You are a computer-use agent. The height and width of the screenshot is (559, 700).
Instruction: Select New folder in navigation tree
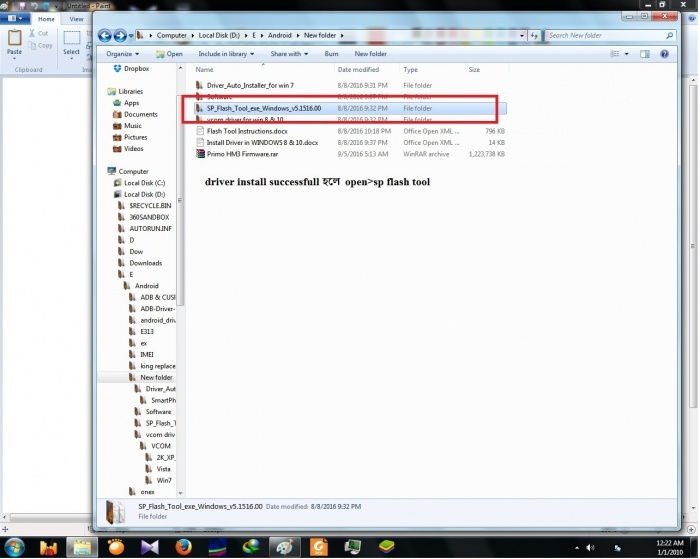pos(151,377)
